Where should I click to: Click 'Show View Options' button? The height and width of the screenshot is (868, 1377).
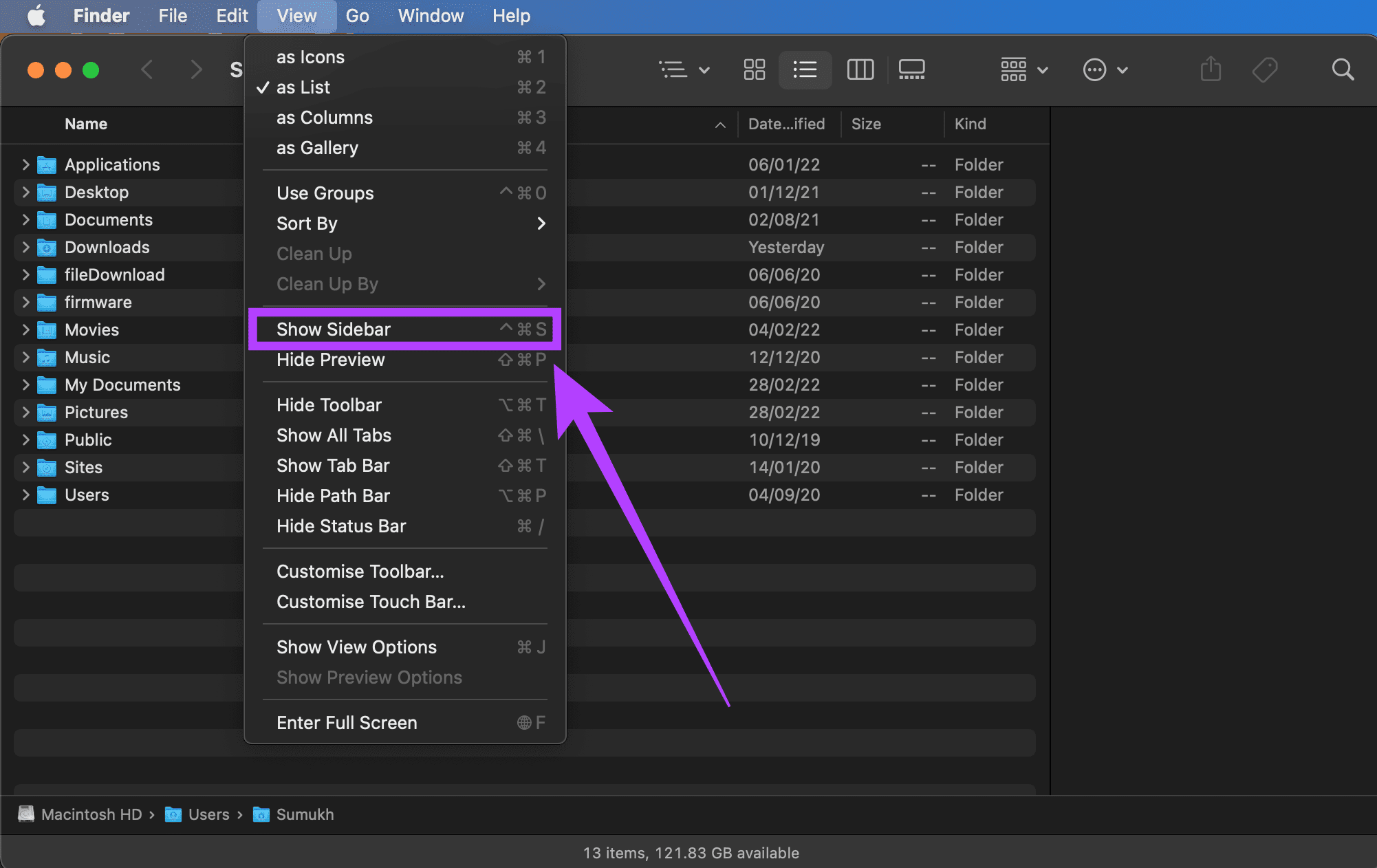(356, 646)
